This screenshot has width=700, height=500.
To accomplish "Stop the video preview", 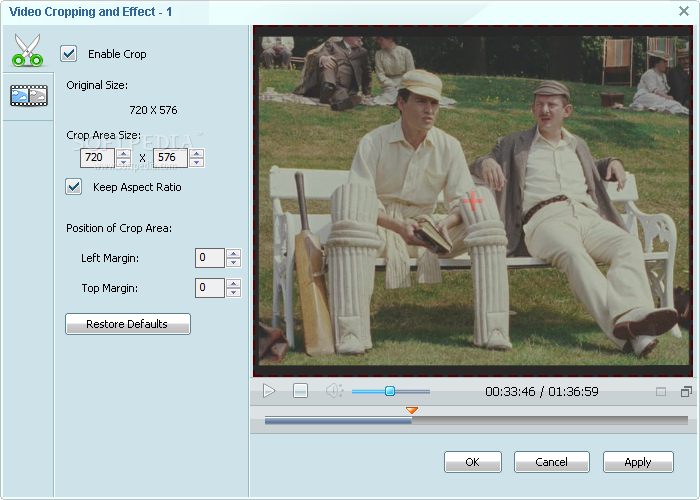I will (300, 391).
